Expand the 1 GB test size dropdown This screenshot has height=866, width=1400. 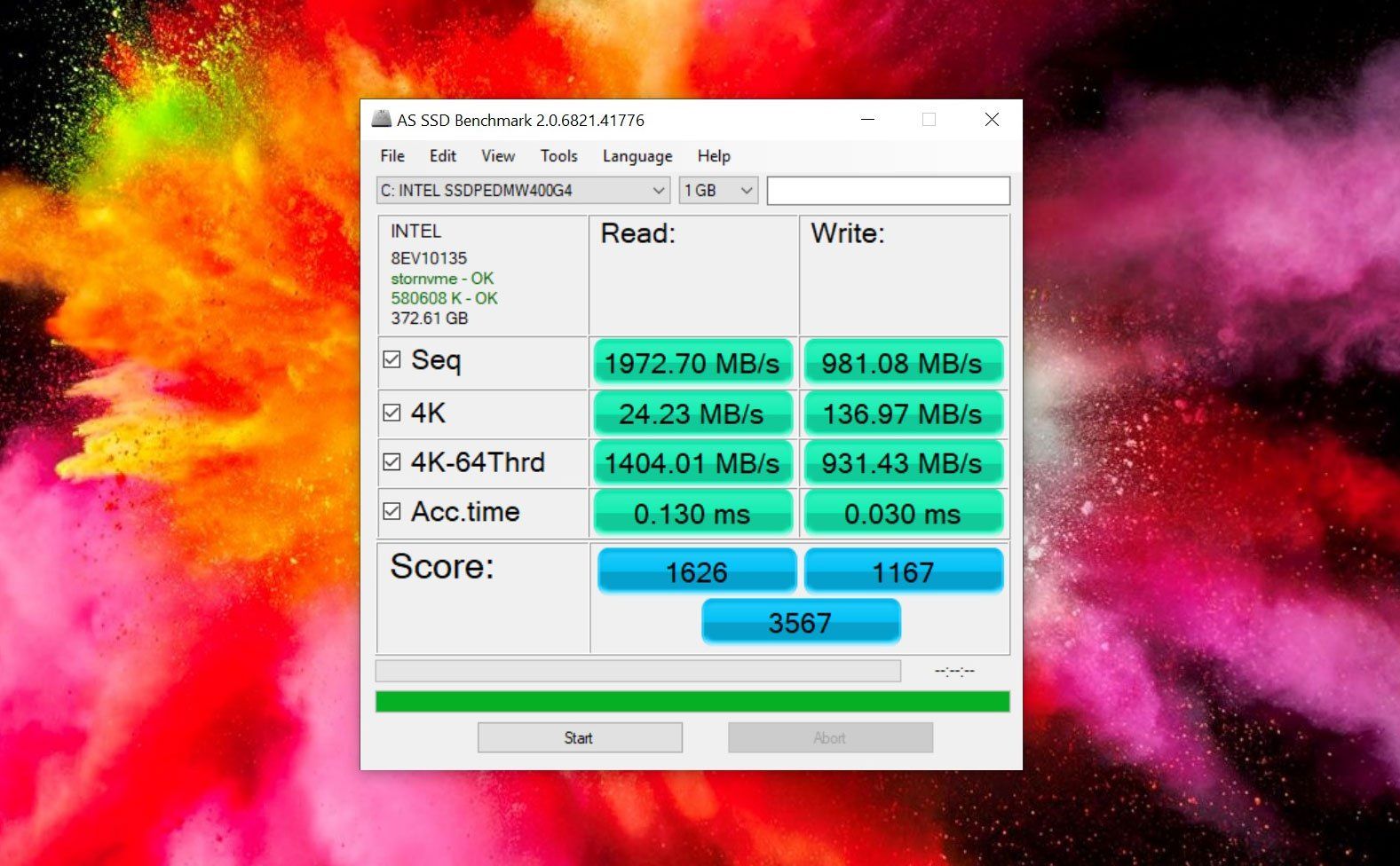tap(718, 191)
